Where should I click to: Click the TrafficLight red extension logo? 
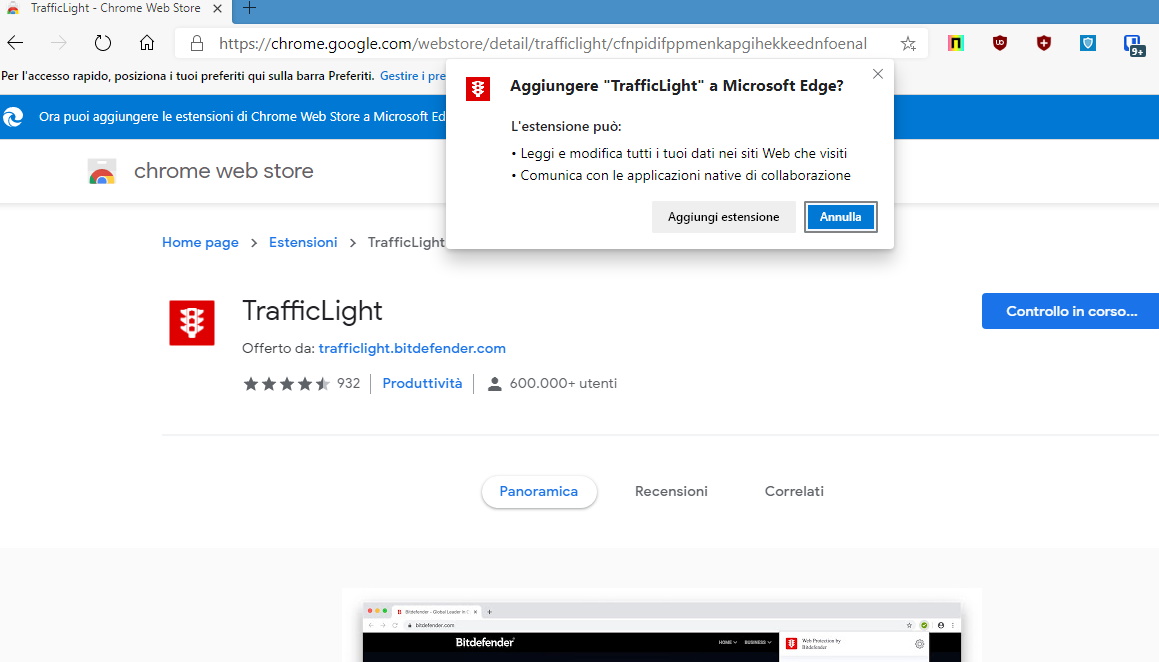pos(191,323)
